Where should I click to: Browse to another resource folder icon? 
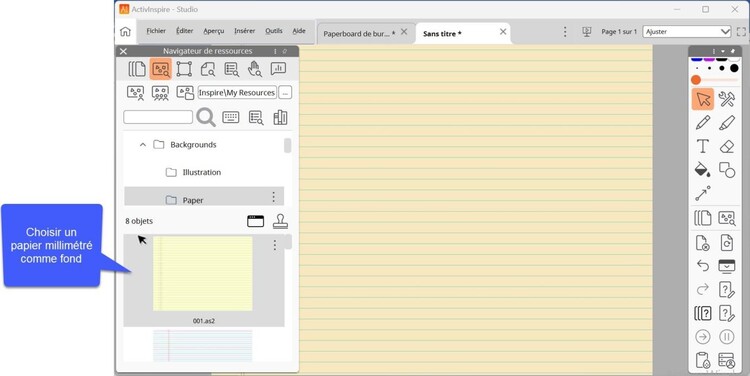pyautogui.click(x=185, y=92)
